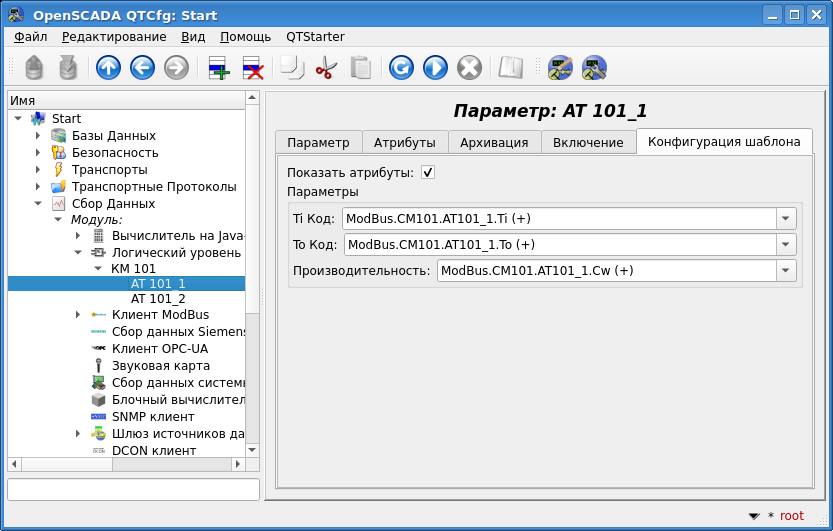
Task: Click the scissors cut icon
Action: tap(326, 68)
